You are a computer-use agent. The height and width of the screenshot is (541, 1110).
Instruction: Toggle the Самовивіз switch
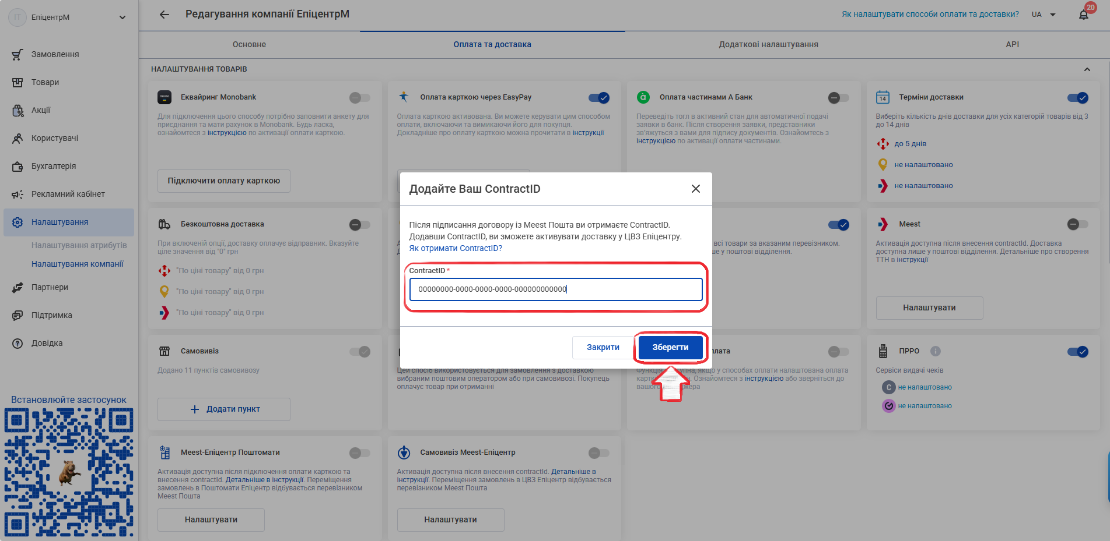pyautogui.click(x=360, y=351)
